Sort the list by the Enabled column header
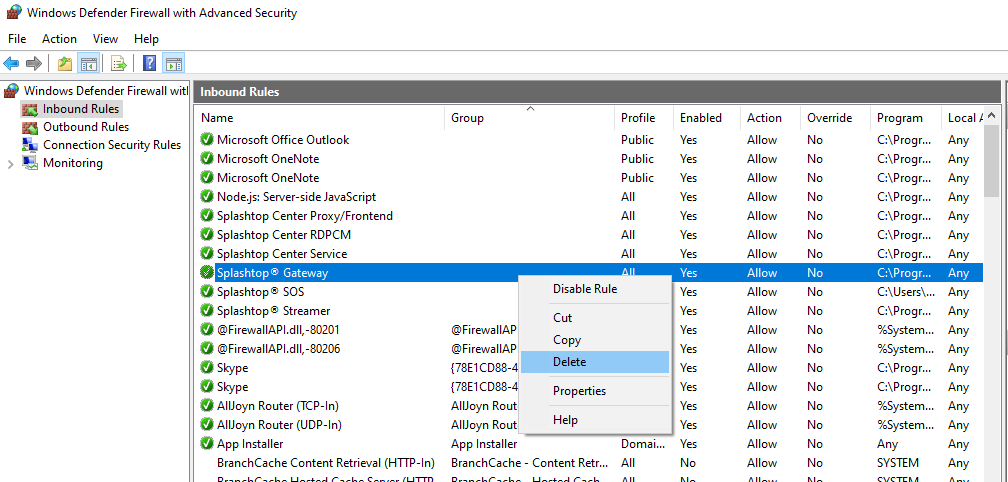The width and height of the screenshot is (1008, 482). 700,118
